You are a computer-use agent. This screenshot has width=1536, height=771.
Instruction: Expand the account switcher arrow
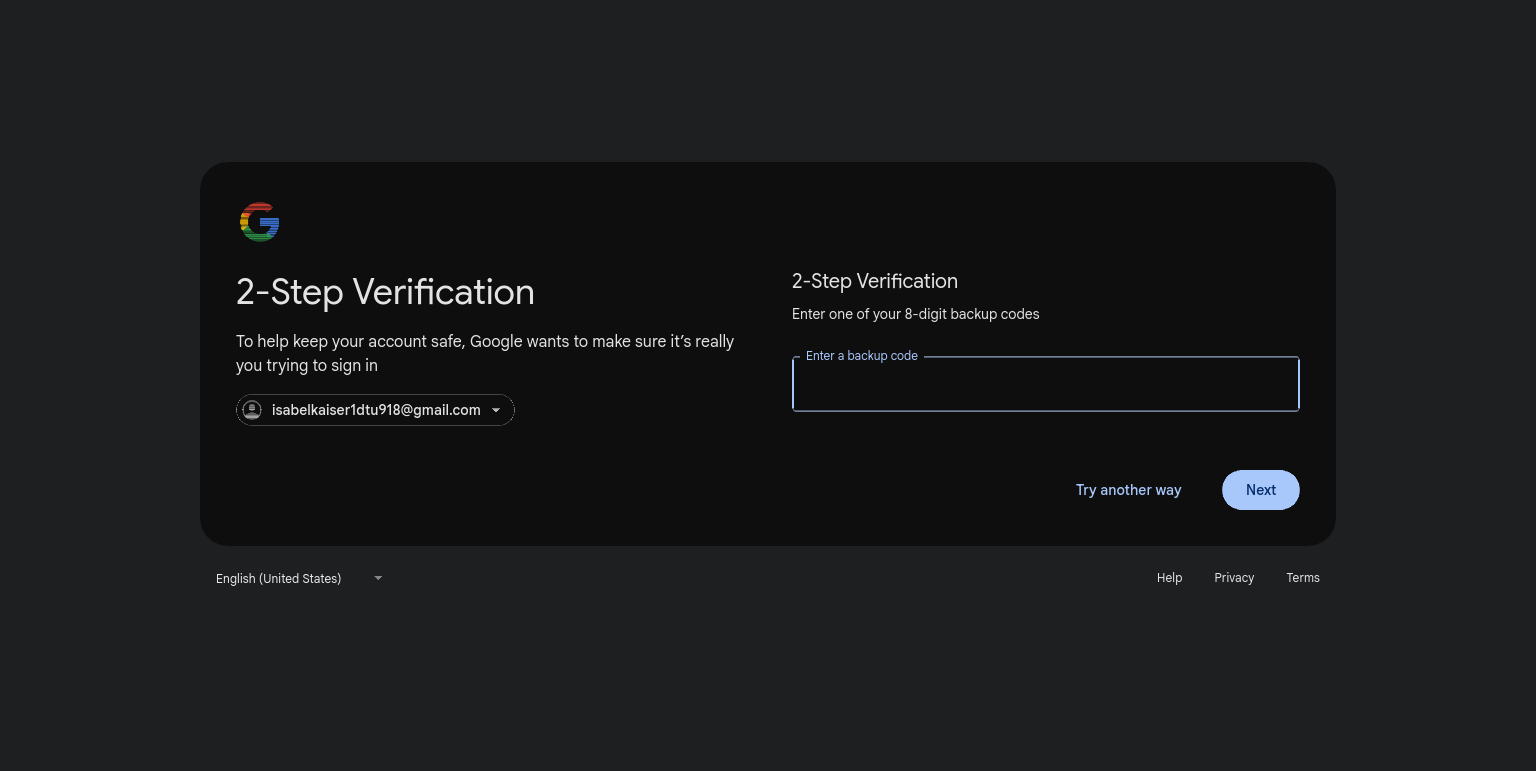[495, 410]
